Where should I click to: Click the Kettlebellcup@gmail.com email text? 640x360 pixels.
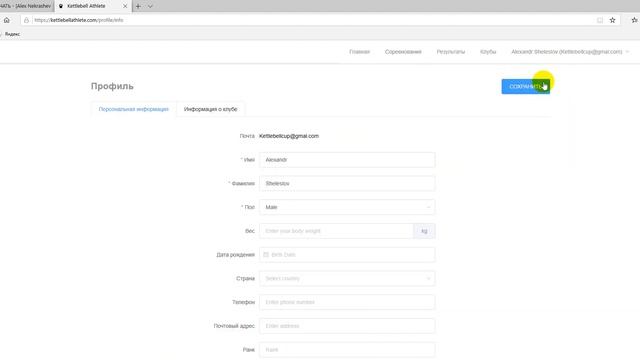tap(289, 136)
